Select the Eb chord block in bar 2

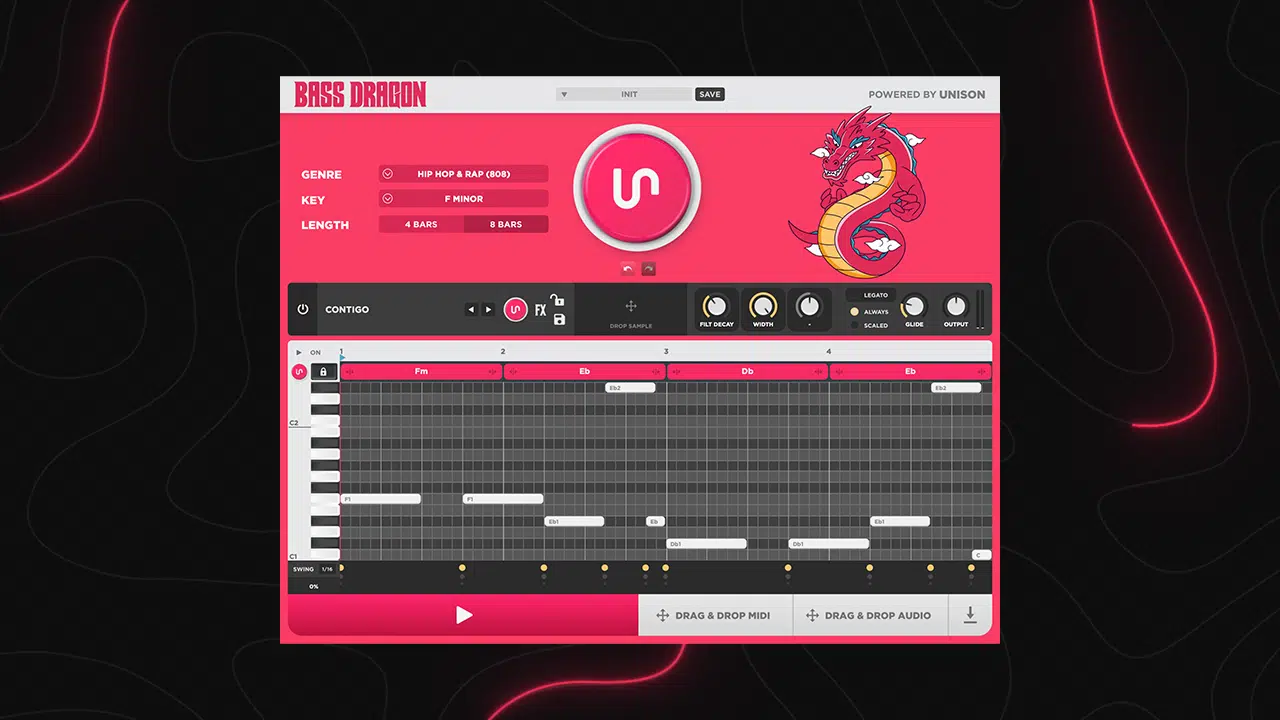[x=585, y=371]
